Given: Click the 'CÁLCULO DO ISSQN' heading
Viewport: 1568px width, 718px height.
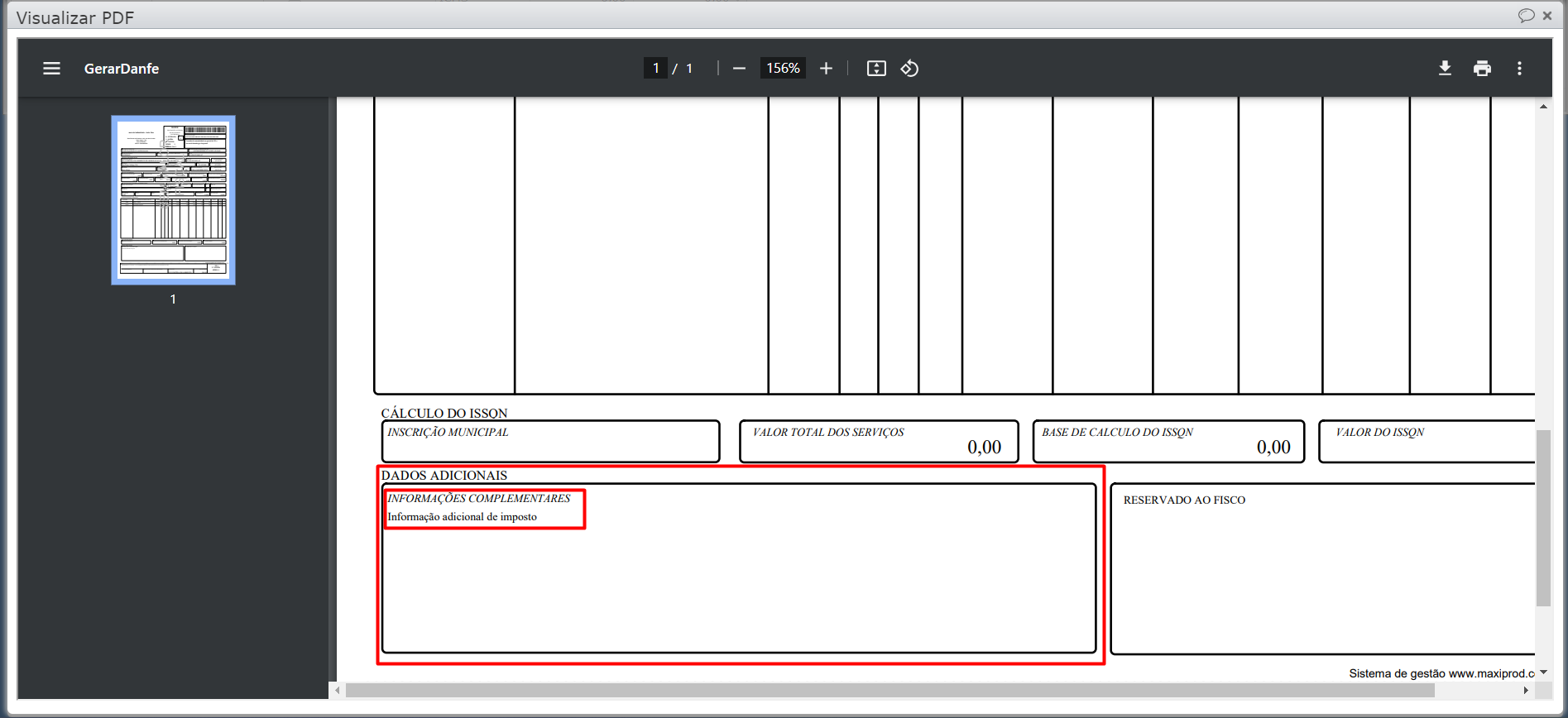Looking at the screenshot, I should coord(444,413).
